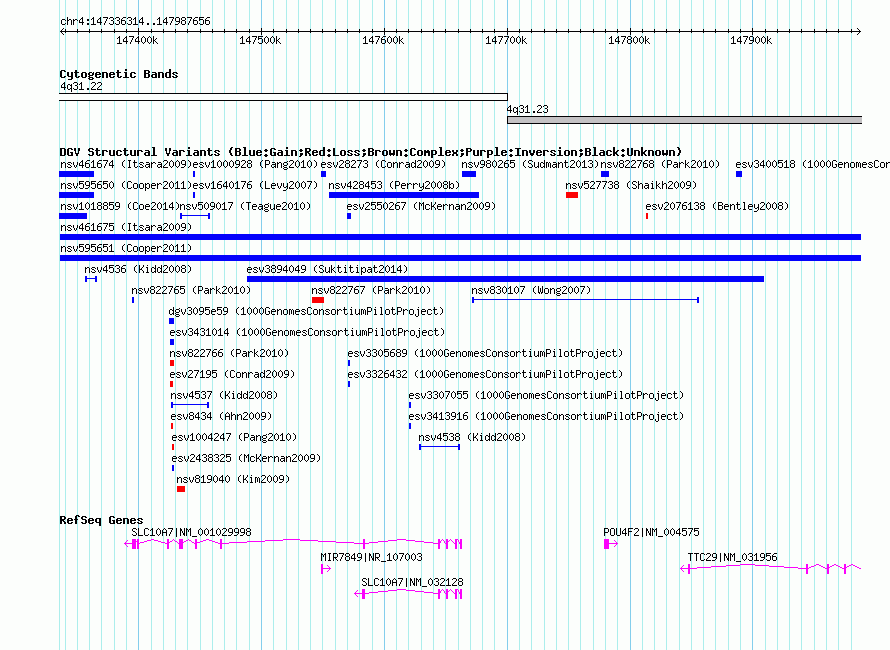The width and height of the screenshot is (890, 650).
Task: Open esv3431014 variant label
Action: point(307,333)
